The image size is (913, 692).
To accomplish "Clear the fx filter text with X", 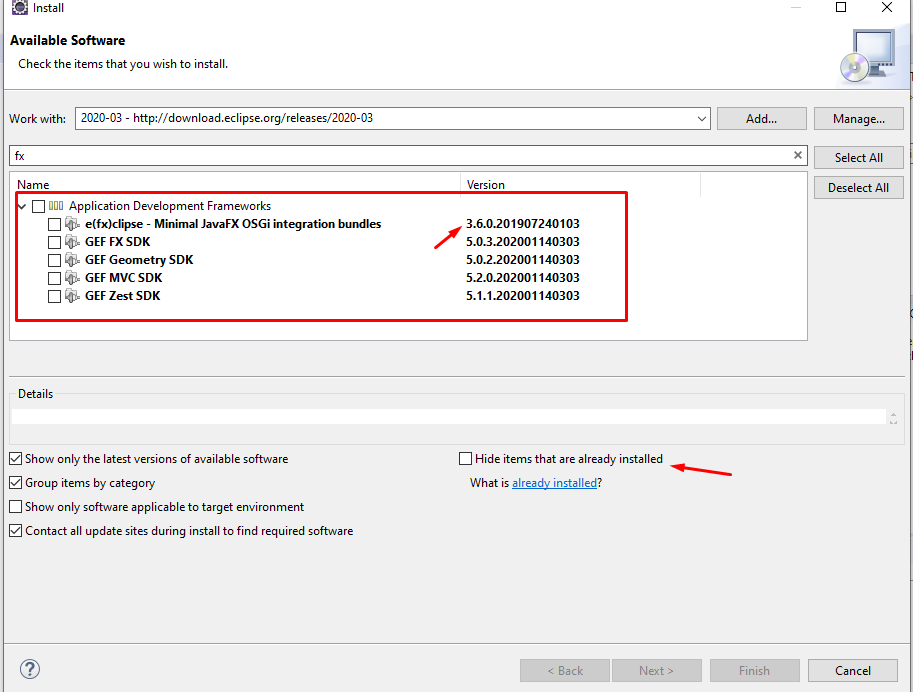I will 798,155.
